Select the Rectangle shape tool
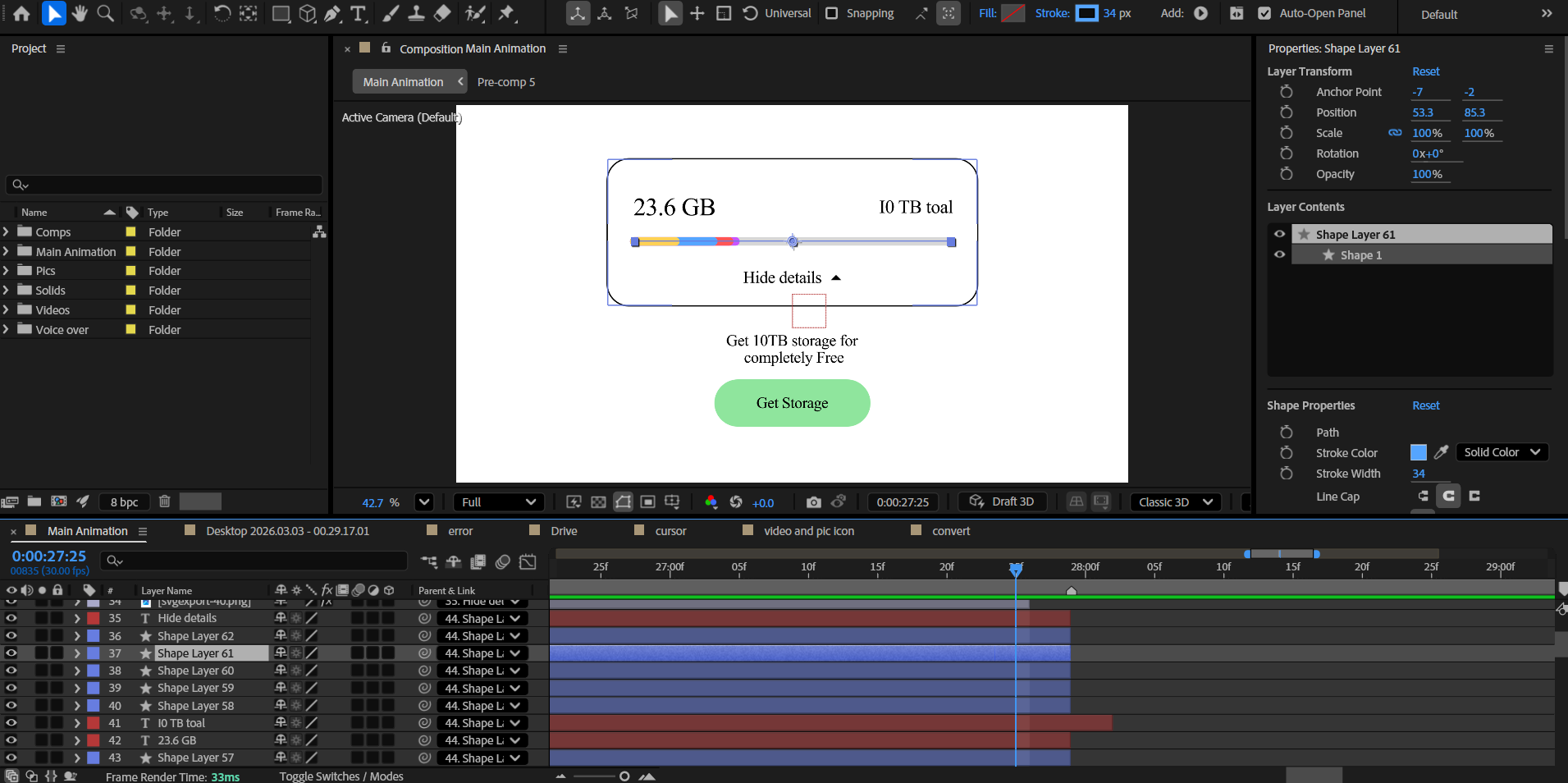 click(281, 13)
